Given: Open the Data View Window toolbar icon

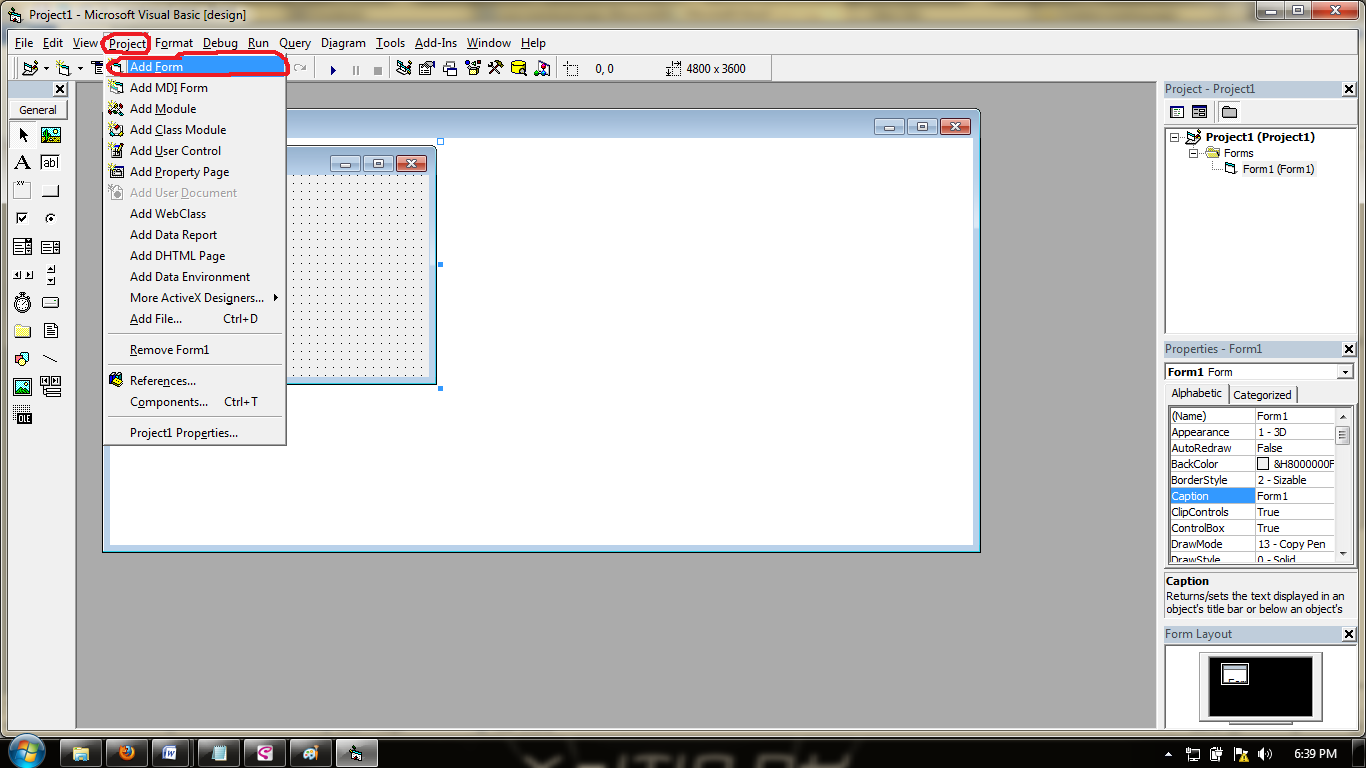Looking at the screenshot, I should tap(519, 69).
